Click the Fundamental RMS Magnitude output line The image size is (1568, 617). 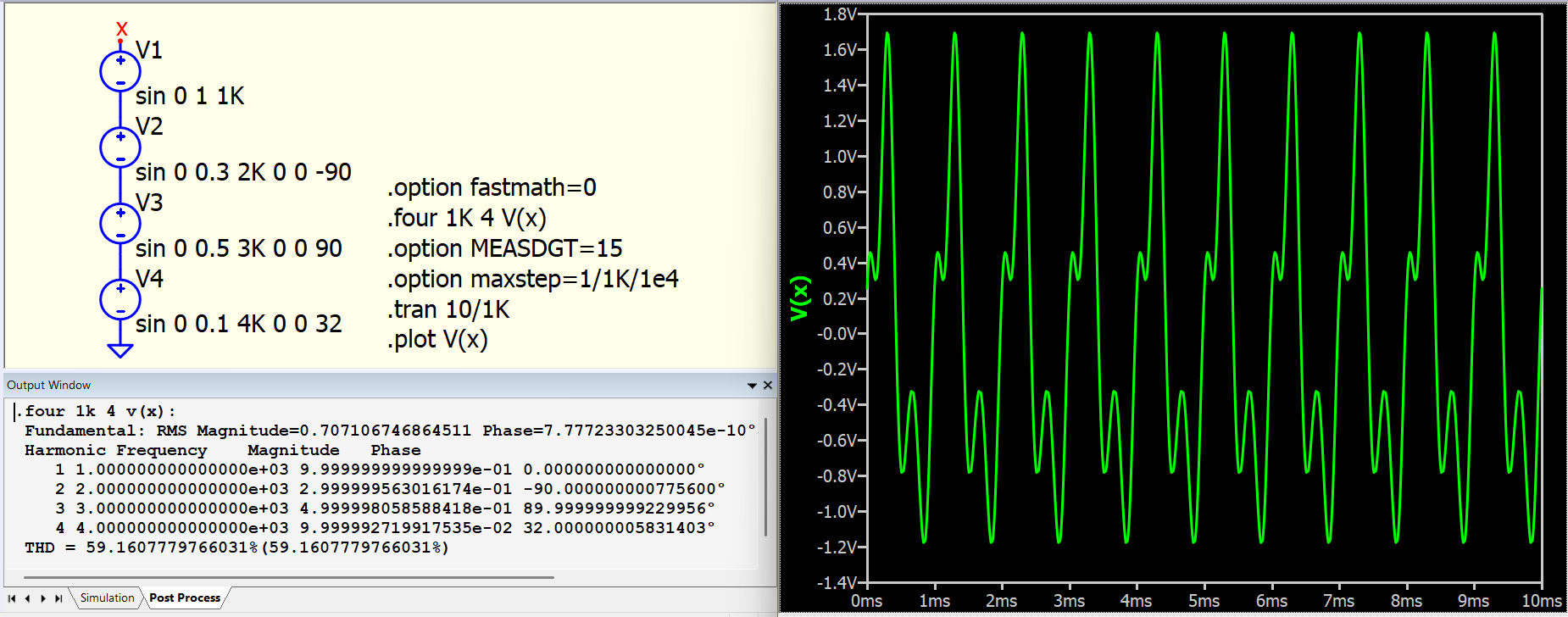(390, 431)
